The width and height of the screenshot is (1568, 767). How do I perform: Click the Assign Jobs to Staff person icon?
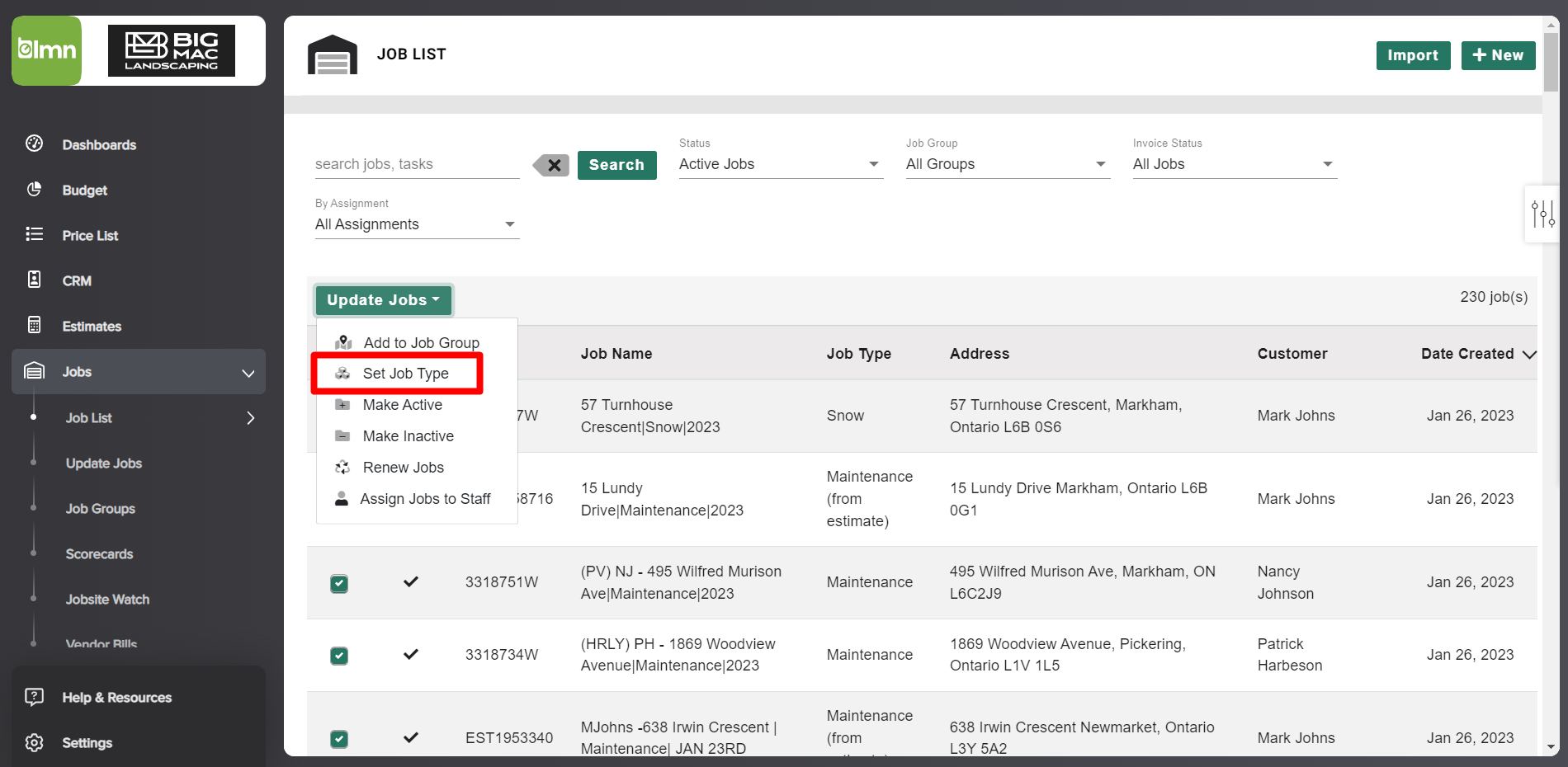342,499
